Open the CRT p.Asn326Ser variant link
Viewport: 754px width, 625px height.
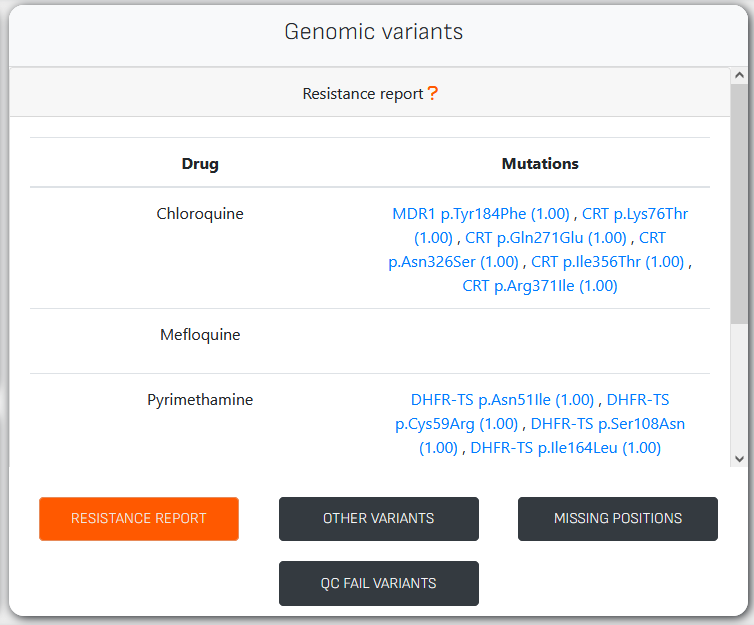[453, 262]
